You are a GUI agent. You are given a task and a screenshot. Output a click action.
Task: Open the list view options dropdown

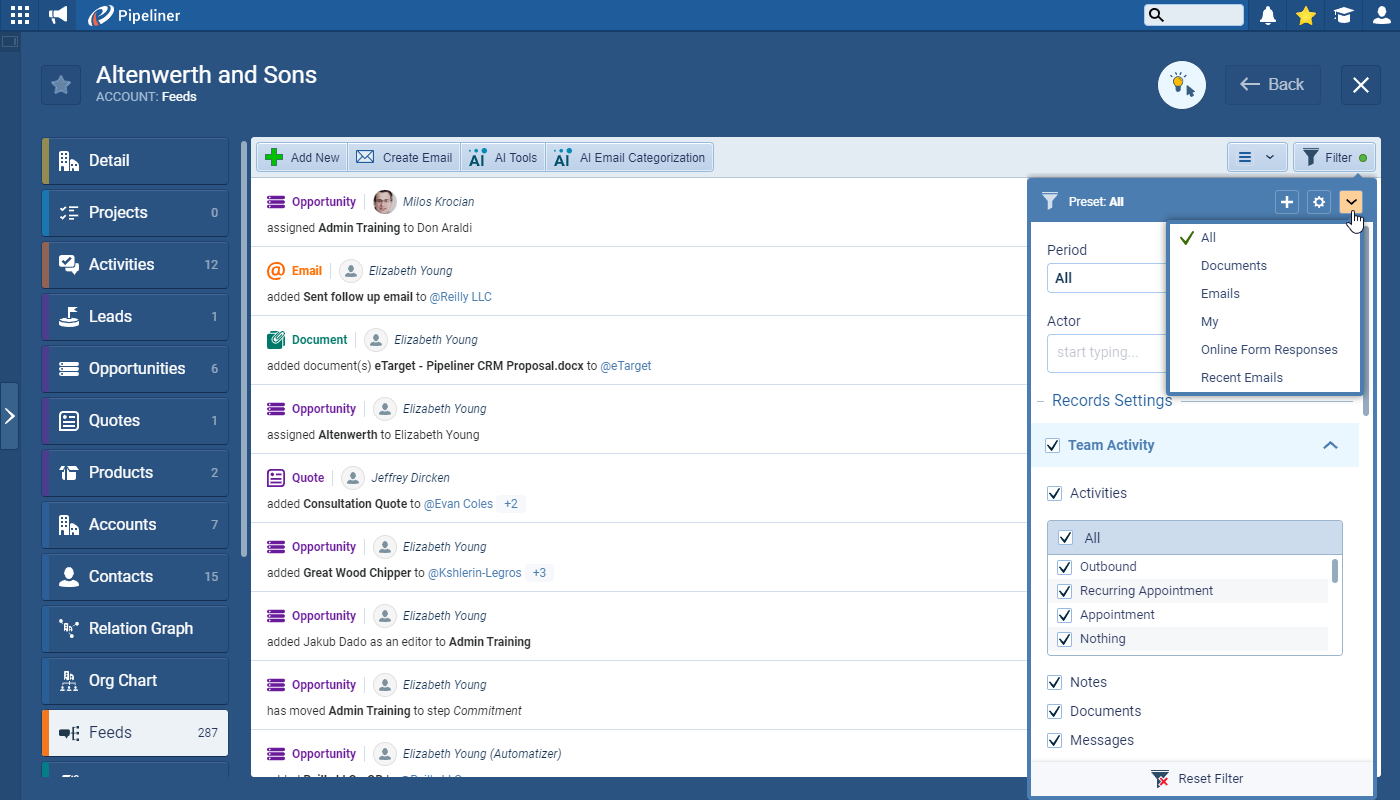click(x=1257, y=157)
